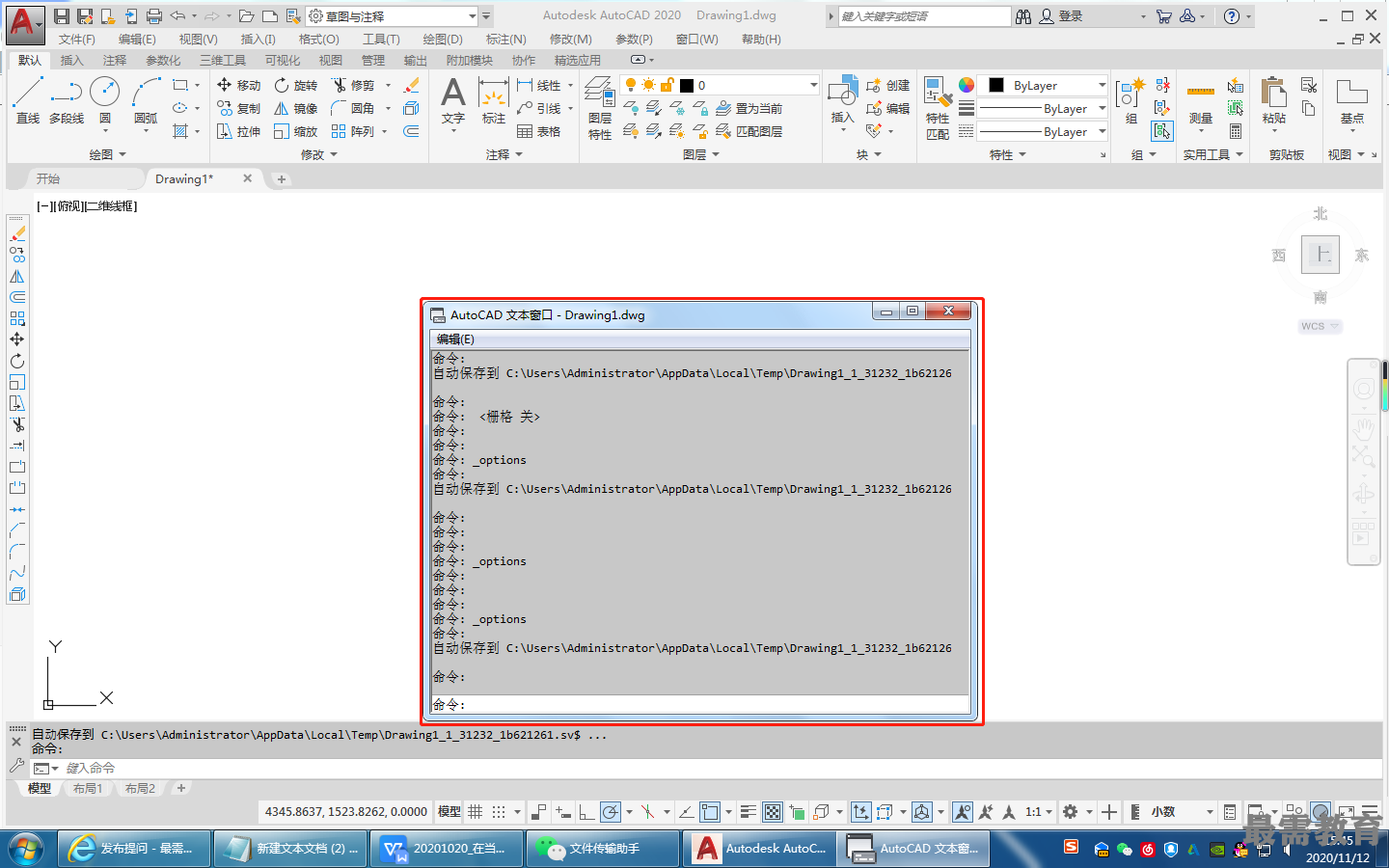Viewport: 1389px width, 868px height.
Task: Open the 文件(F) menu
Action: click(x=77, y=40)
